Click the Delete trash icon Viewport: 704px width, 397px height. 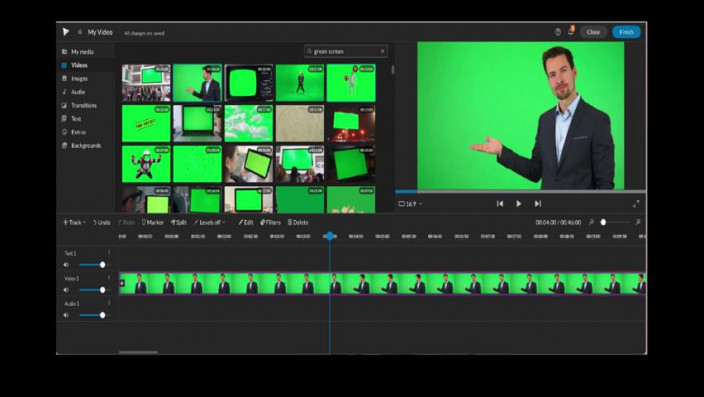[298, 222]
